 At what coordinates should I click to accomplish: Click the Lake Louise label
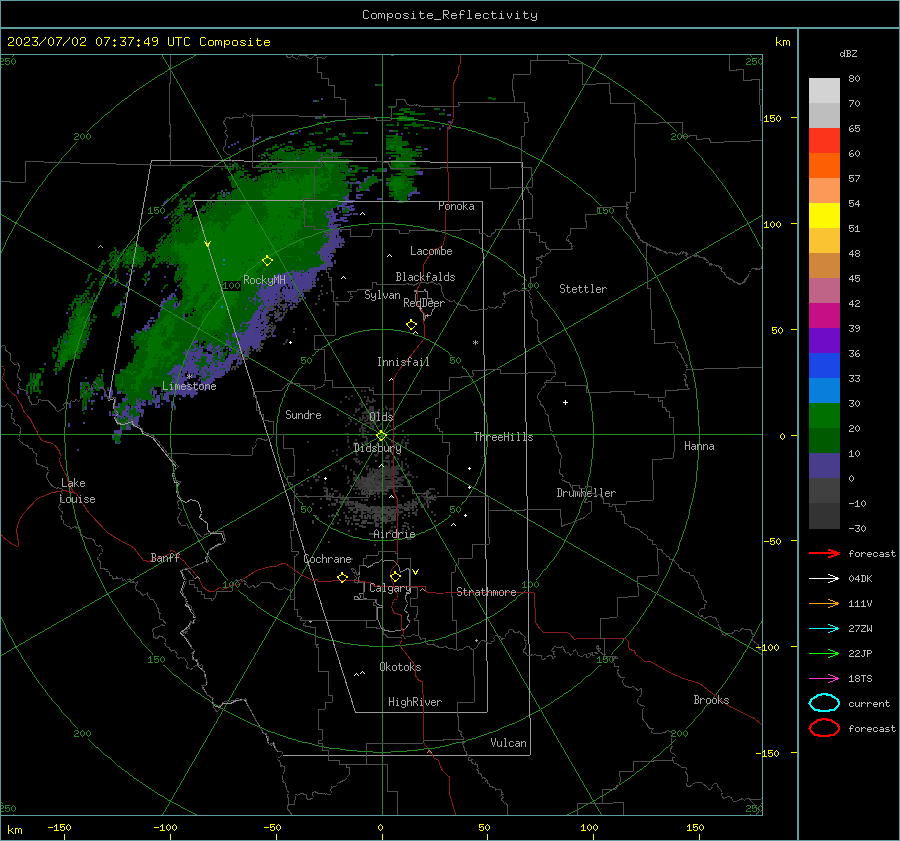point(77,491)
